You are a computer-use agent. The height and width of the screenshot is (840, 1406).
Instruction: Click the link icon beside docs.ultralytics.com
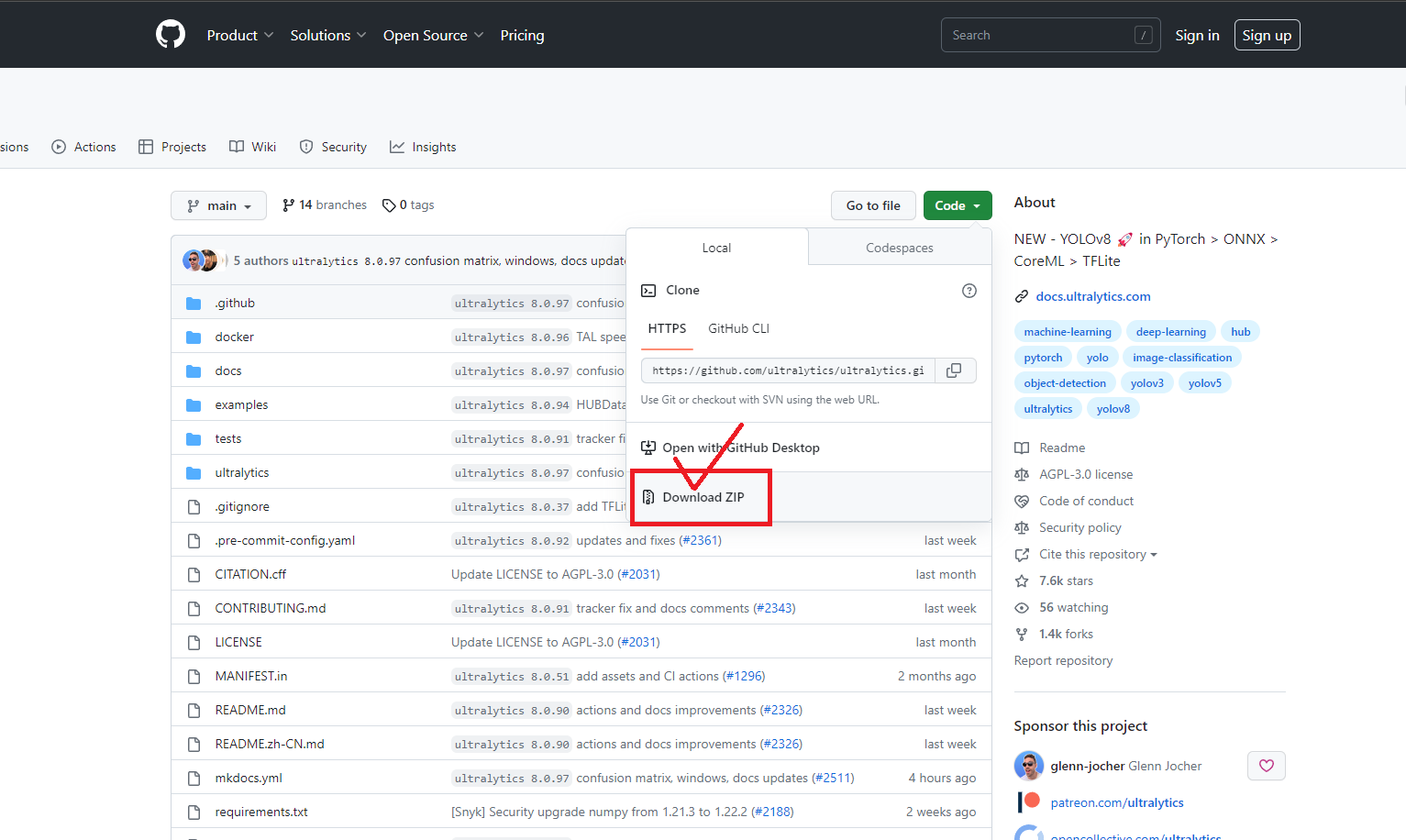point(1022,296)
